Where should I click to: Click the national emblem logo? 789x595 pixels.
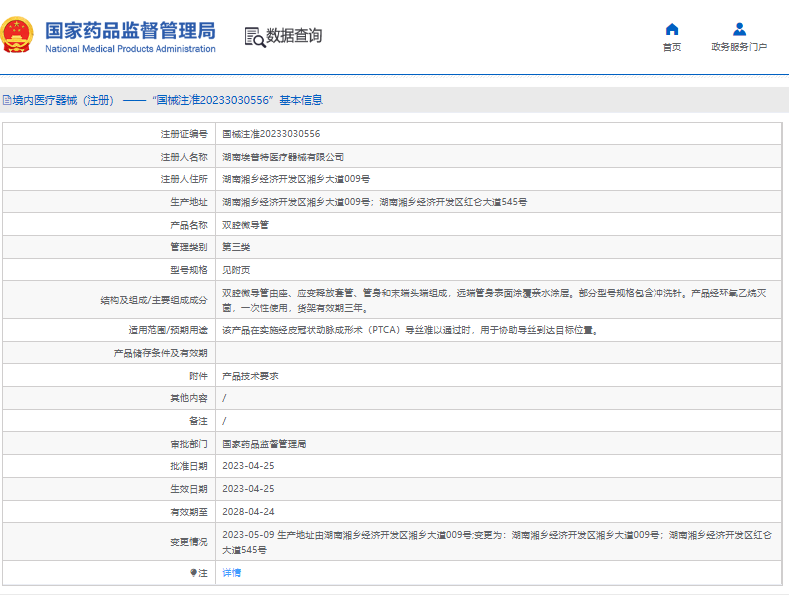tap(17, 35)
